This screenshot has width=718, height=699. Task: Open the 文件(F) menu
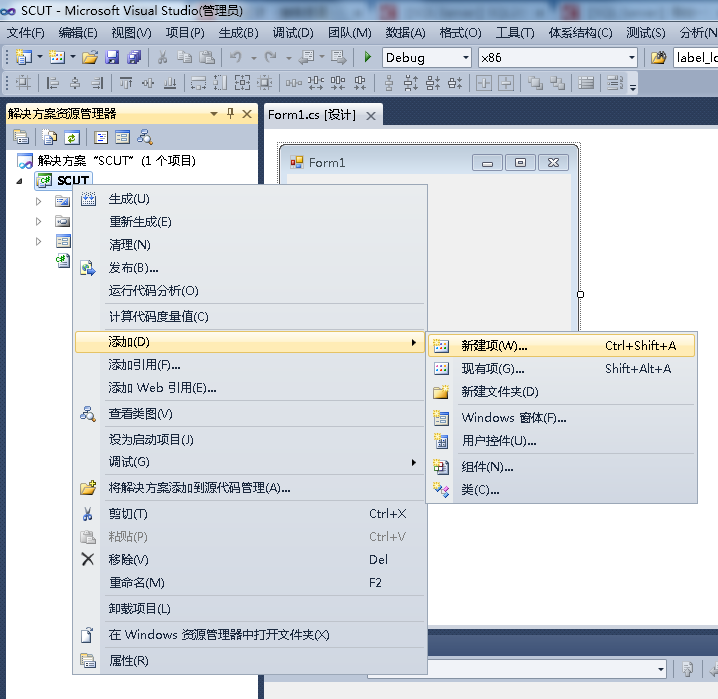click(x=26, y=33)
